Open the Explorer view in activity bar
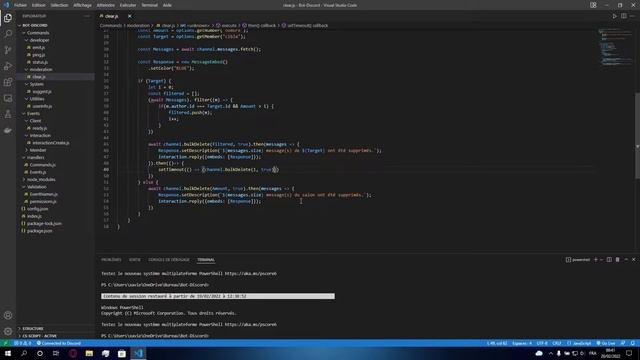This screenshot has width=640, height=360. tap(8, 18)
